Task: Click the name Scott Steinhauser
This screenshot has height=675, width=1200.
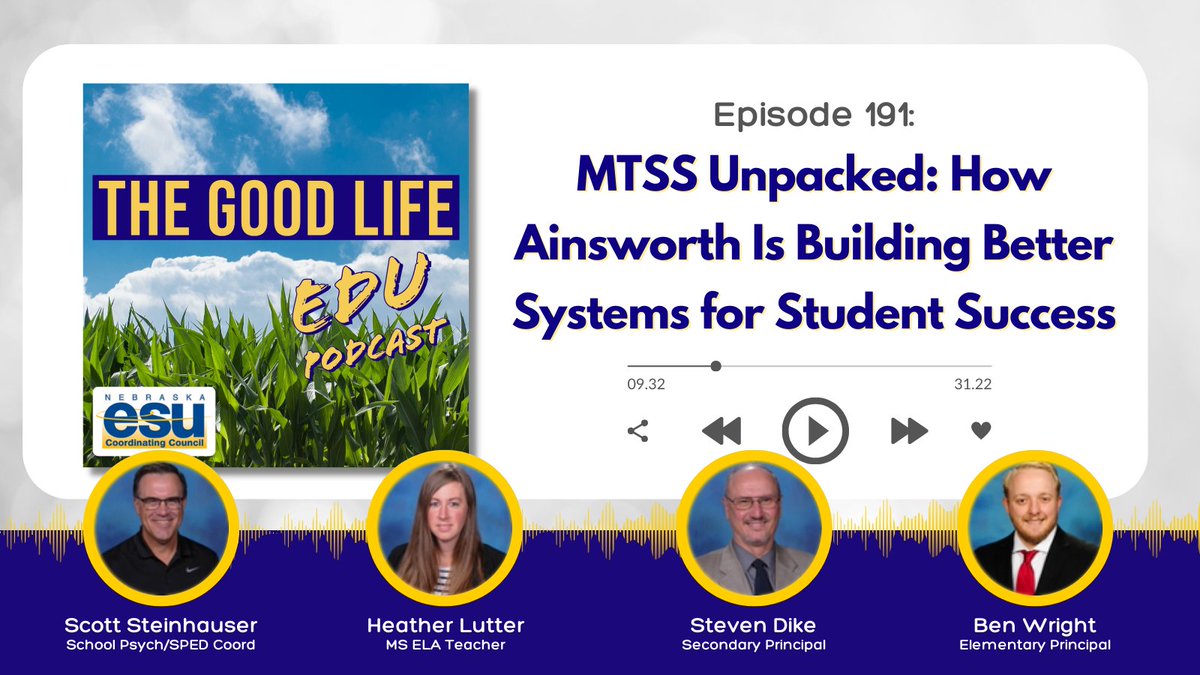Action: [x=160, y=626]
